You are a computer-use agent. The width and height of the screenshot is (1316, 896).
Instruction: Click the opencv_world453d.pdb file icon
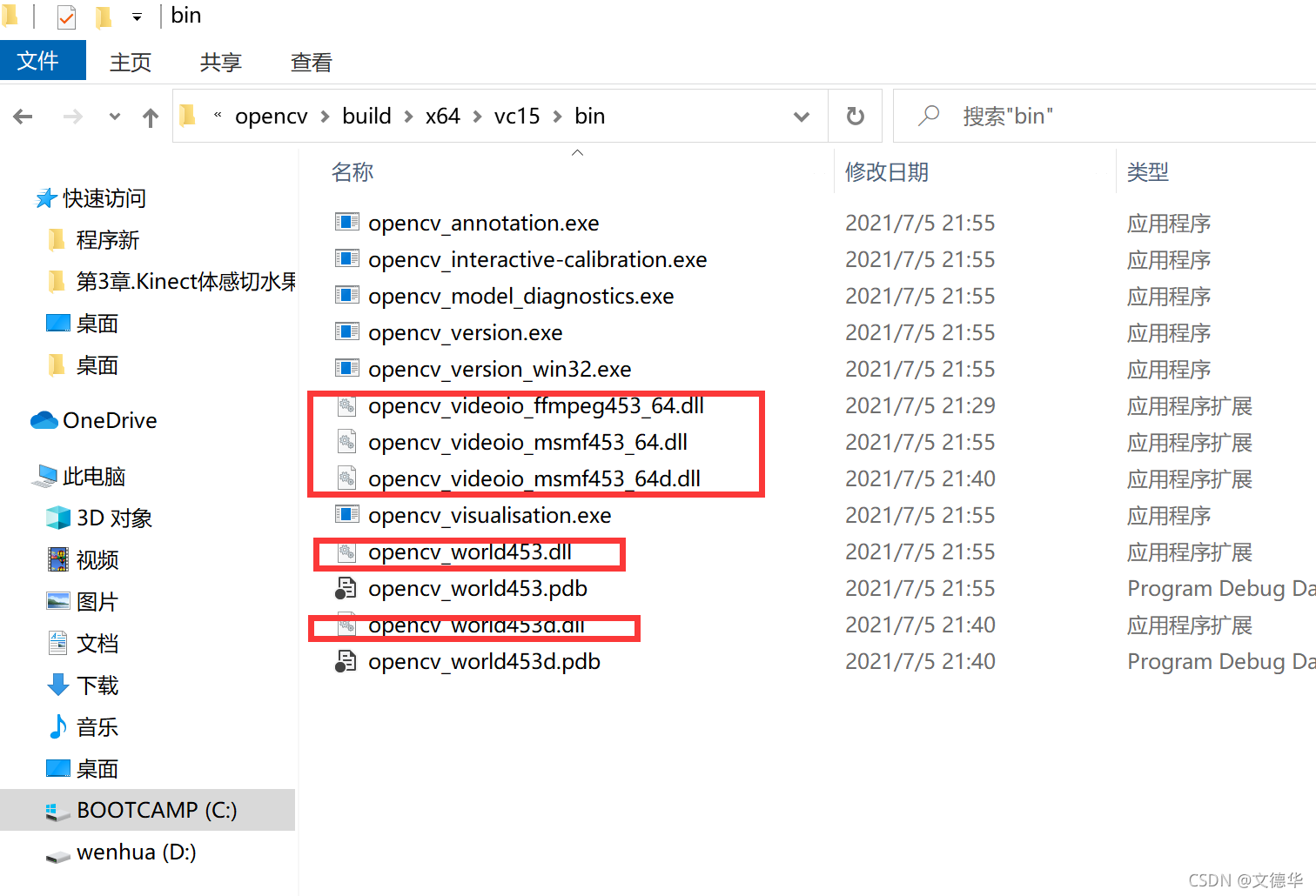coord(346,661)
